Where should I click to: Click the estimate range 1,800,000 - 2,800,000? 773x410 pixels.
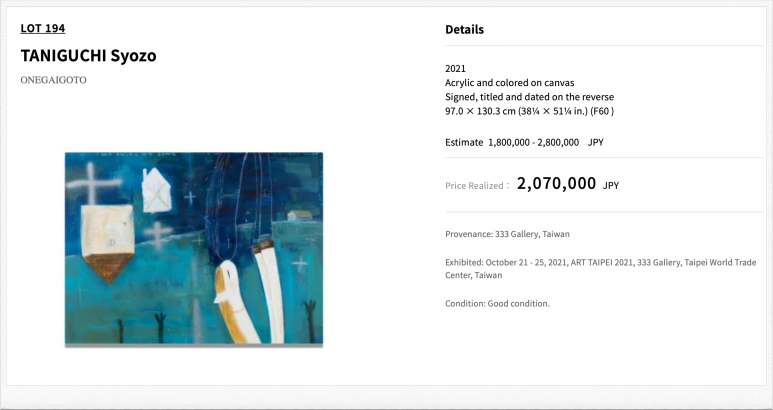[533, 143]
